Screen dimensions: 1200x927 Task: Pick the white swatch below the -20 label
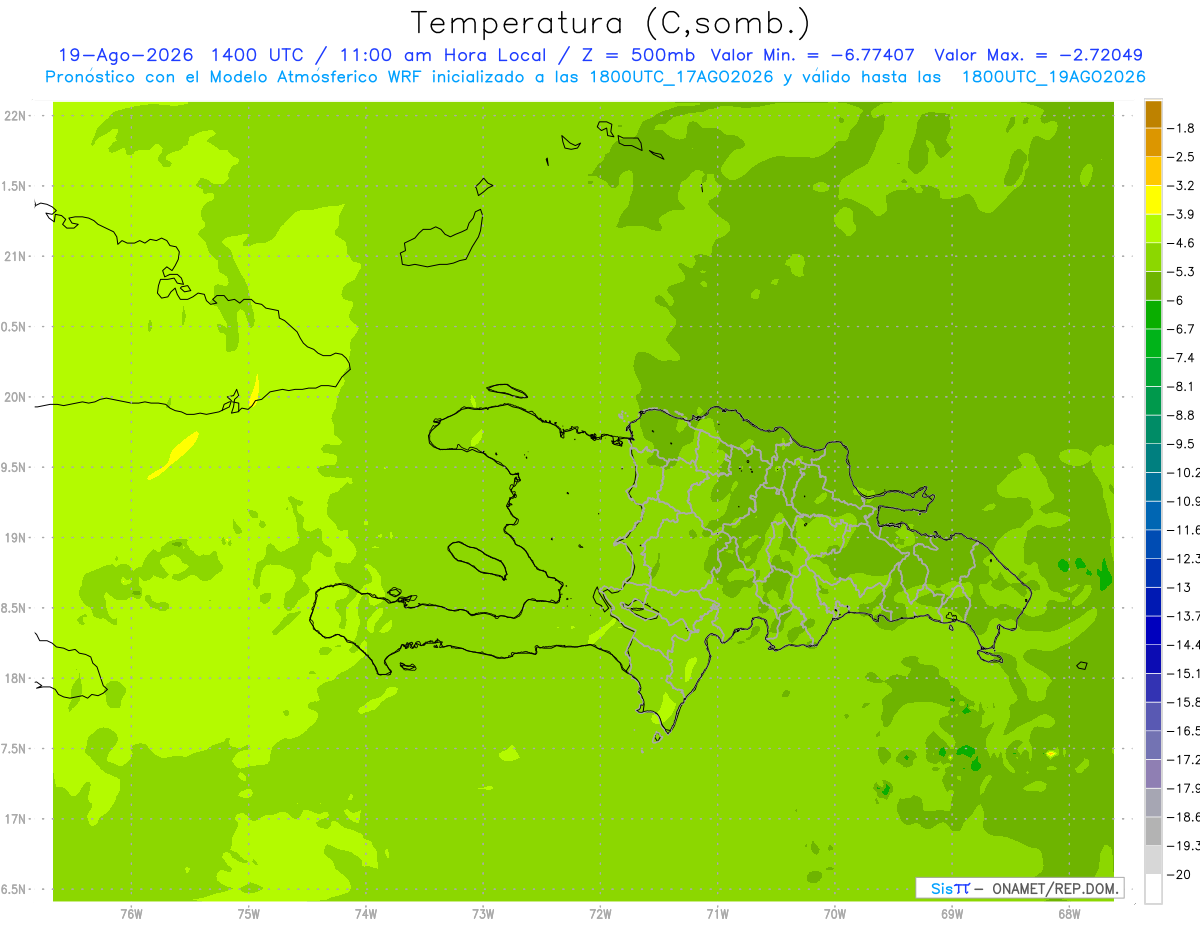coord(1153,889)
